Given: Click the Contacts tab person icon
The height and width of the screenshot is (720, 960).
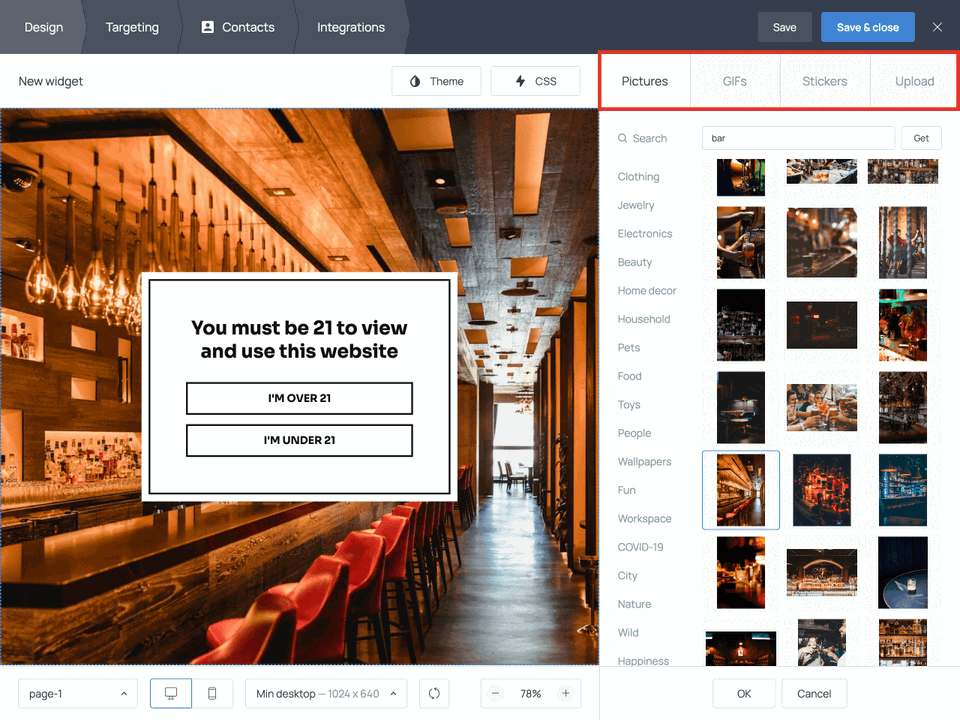Looking at the screenshot, I should coord(207,27).
